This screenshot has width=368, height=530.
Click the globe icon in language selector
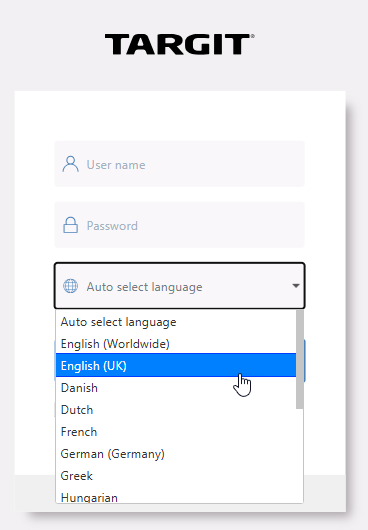coord(70,286)
